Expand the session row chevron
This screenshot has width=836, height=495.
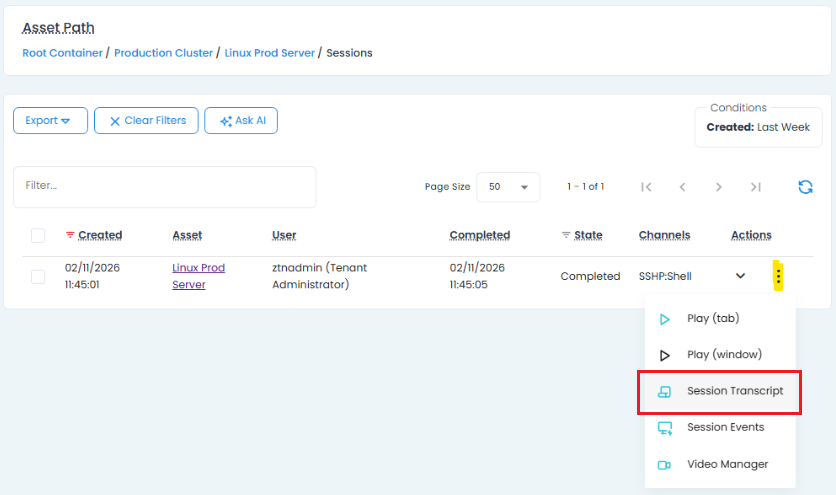(740, 276)
